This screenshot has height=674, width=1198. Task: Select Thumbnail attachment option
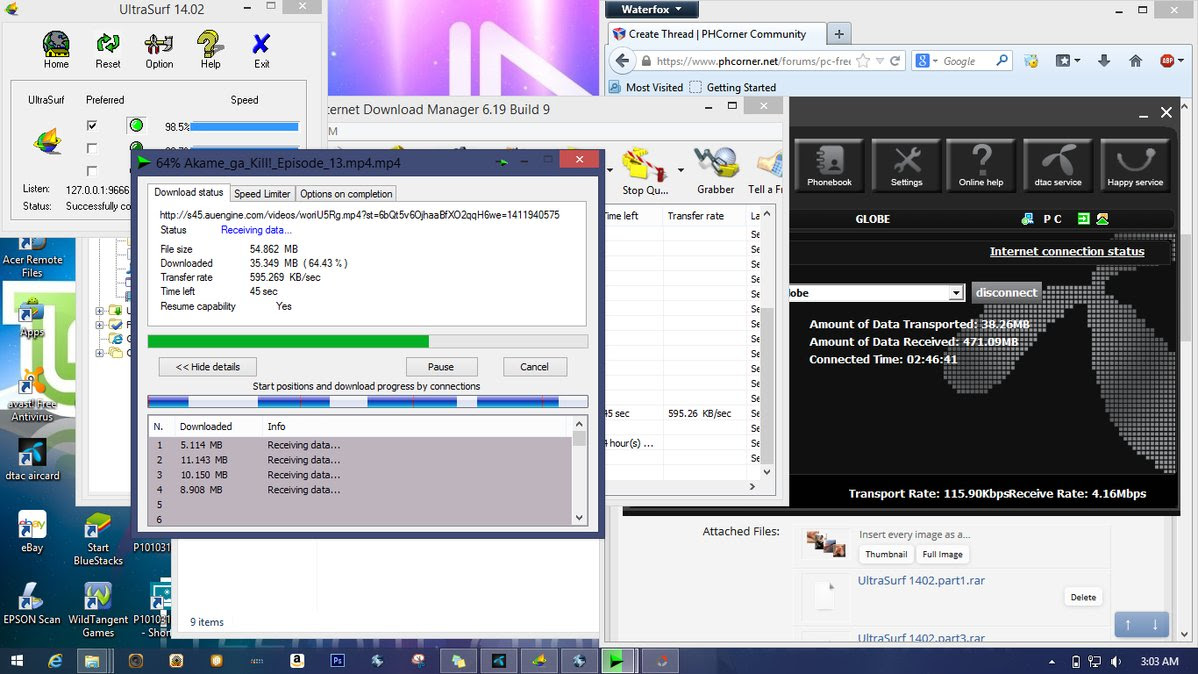click(886, 554)
